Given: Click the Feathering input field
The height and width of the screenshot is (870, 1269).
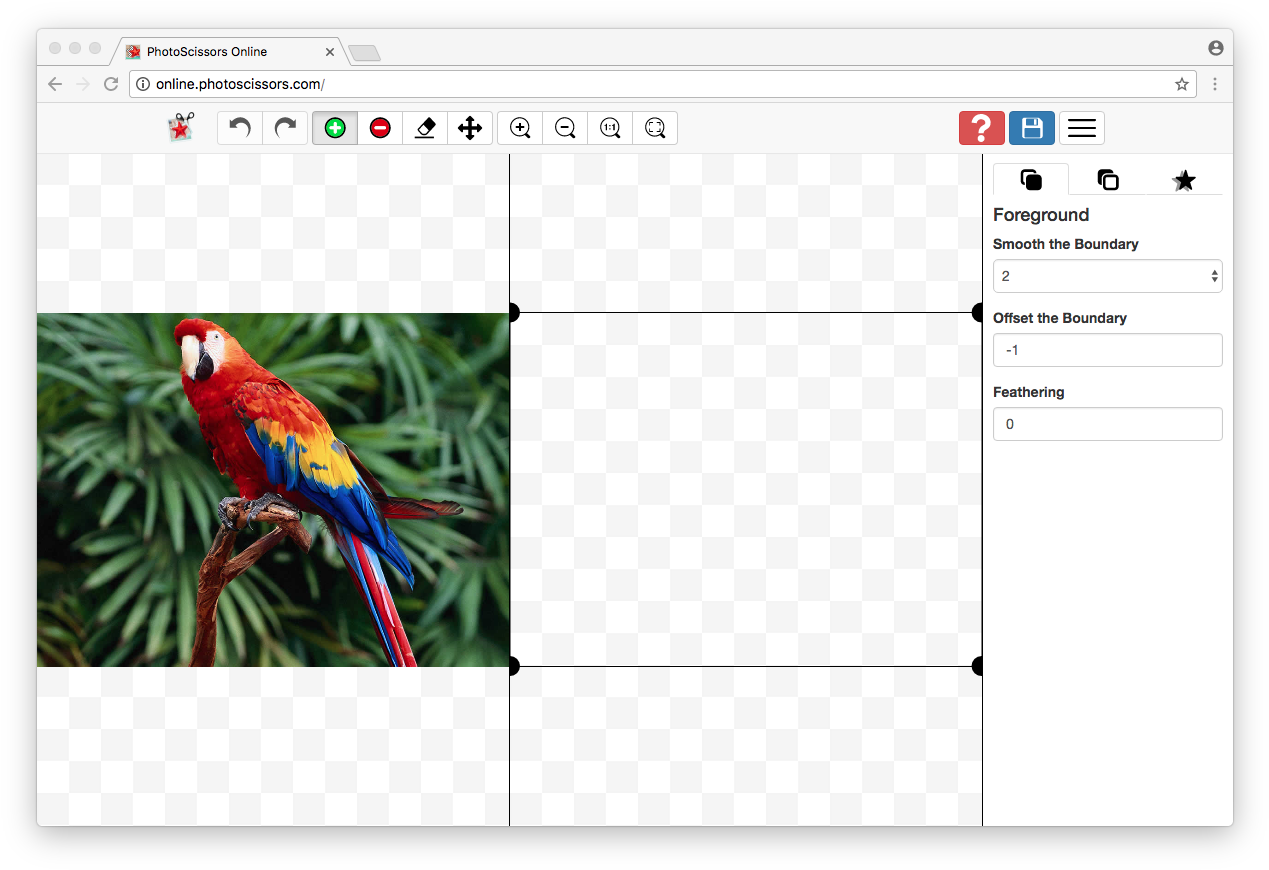Looking at the screenshot, I should point(1107,424).
